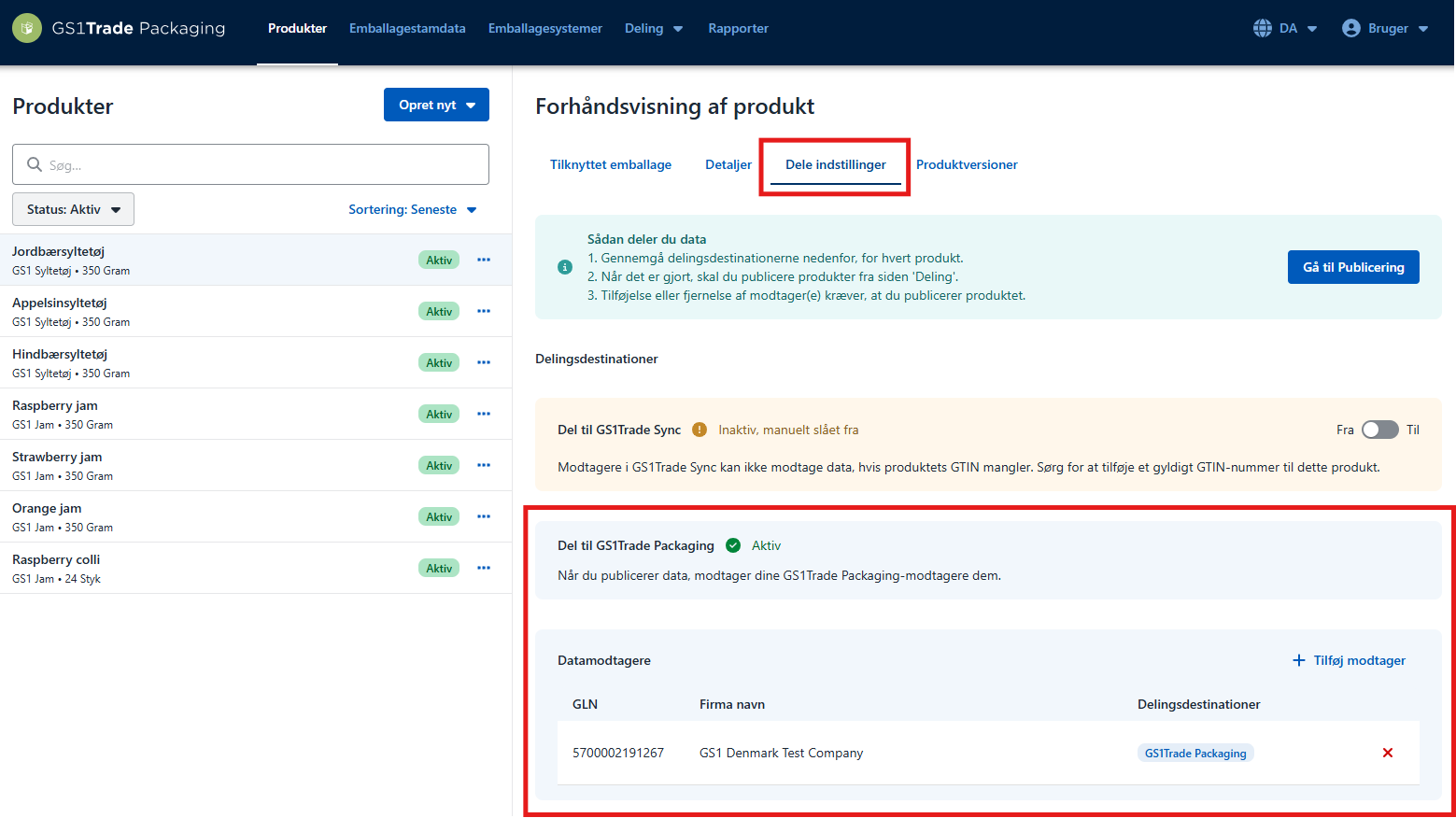Click the info icon in the sharing guide box
The height and width of the screenshot is (818, 1456).
(x=565, y=267)
